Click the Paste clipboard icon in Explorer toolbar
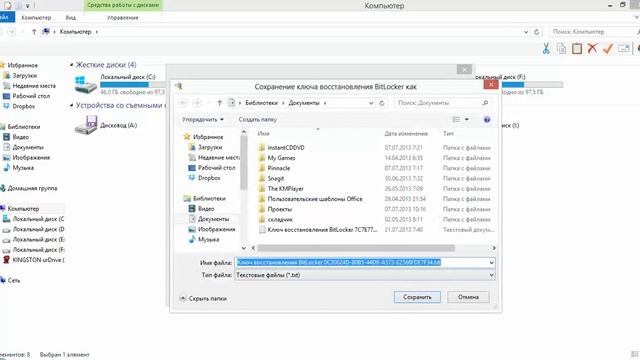 click(577, 49)
